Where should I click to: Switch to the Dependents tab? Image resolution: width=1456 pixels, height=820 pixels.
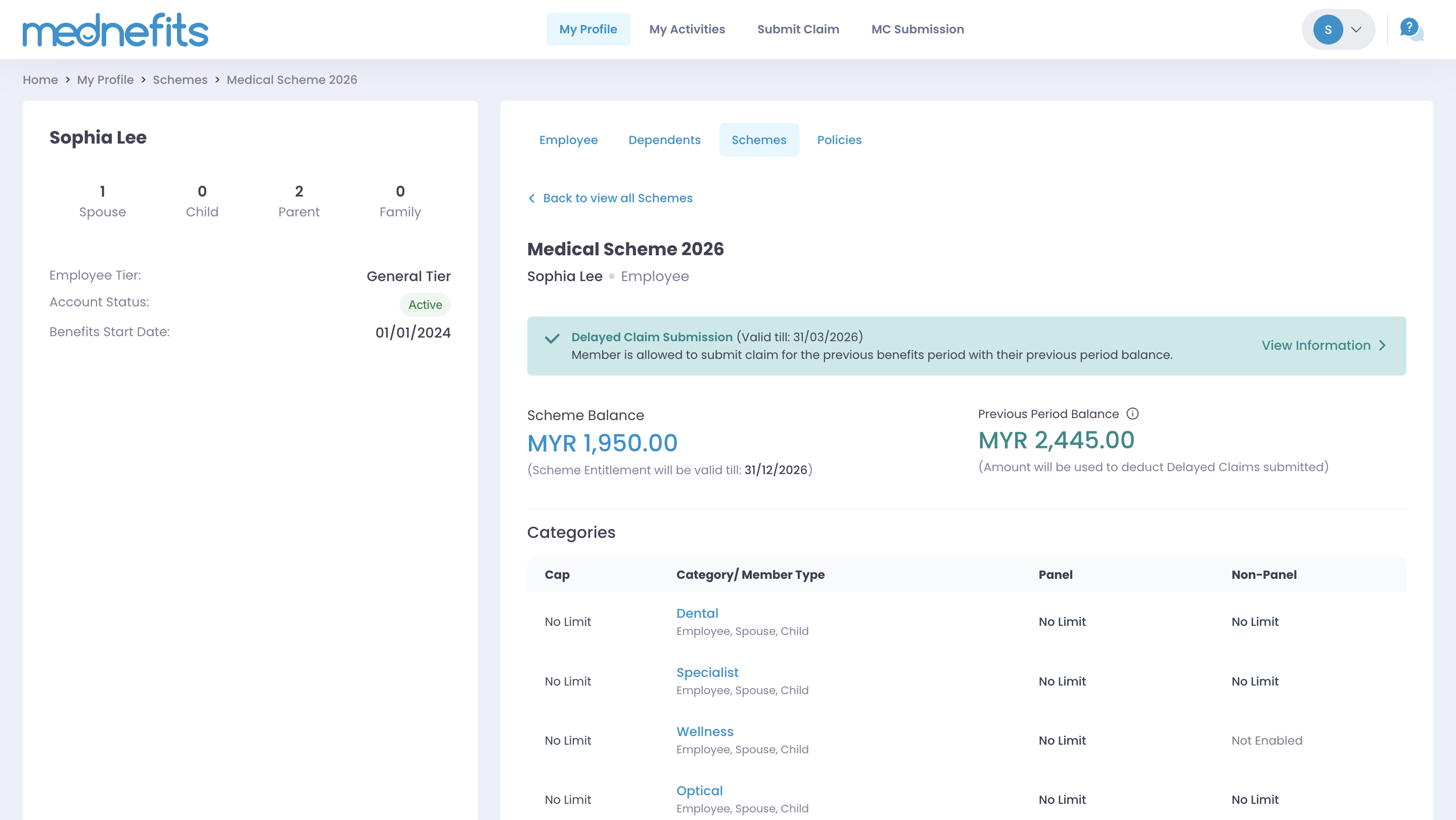(x=664, y=140)
